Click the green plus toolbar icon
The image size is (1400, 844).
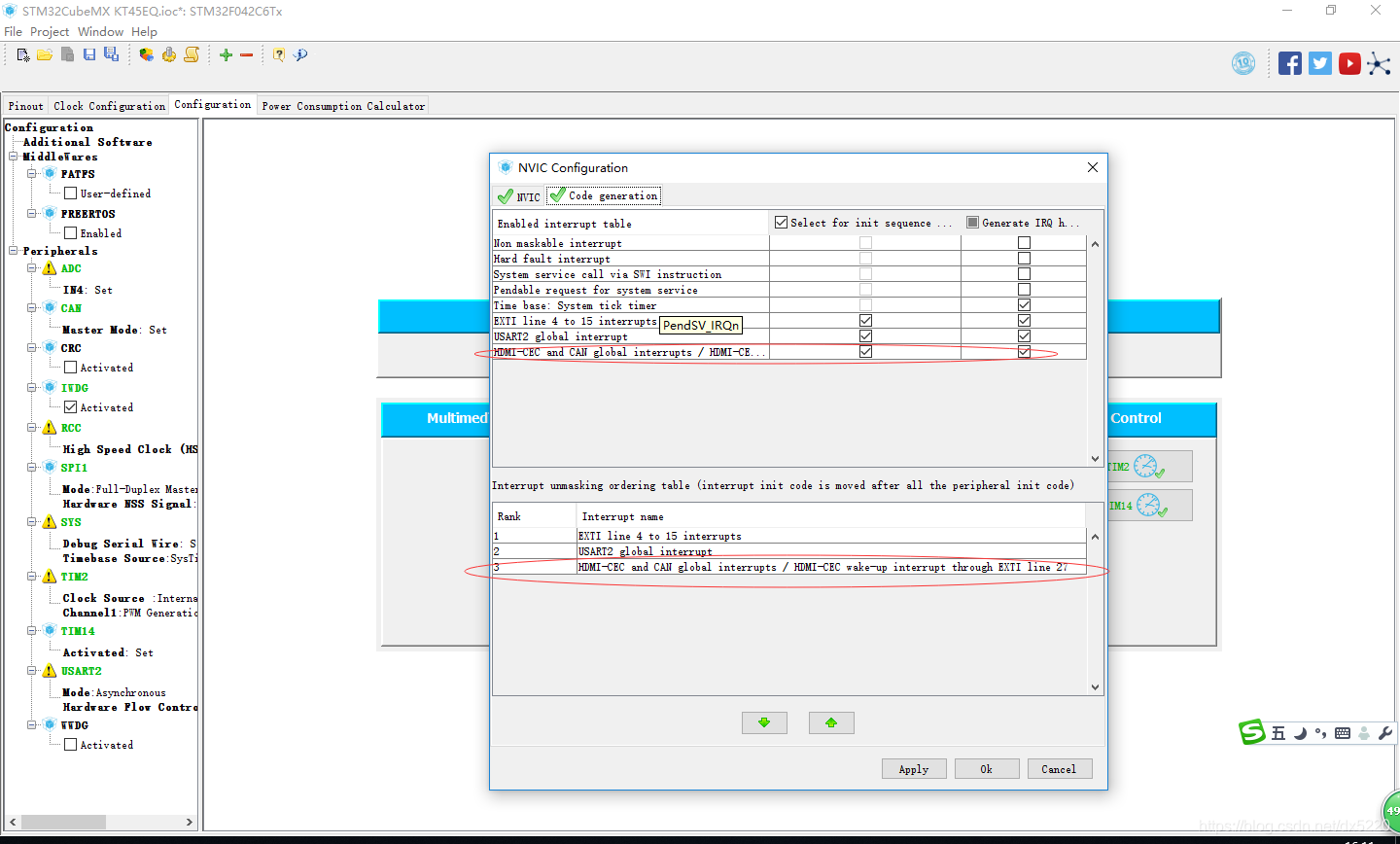pos(226,55)
